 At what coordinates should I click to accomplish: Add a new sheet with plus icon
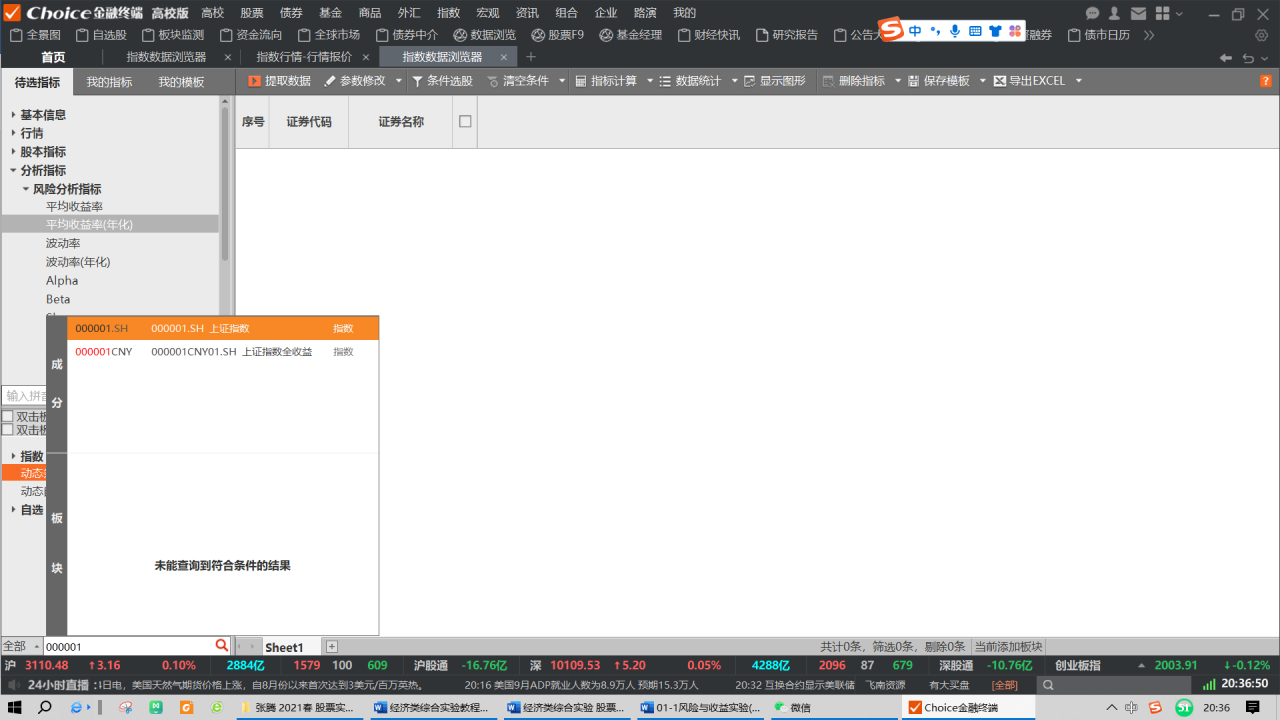click(332, 647)
